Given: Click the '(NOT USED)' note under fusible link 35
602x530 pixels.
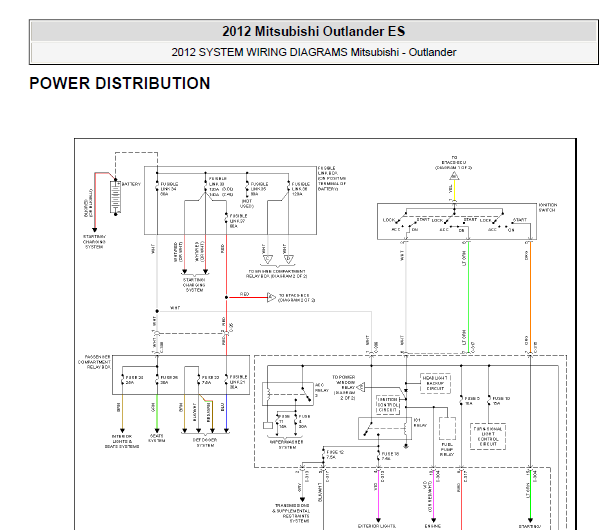Looking at the screenshot, I should point(247,204).
